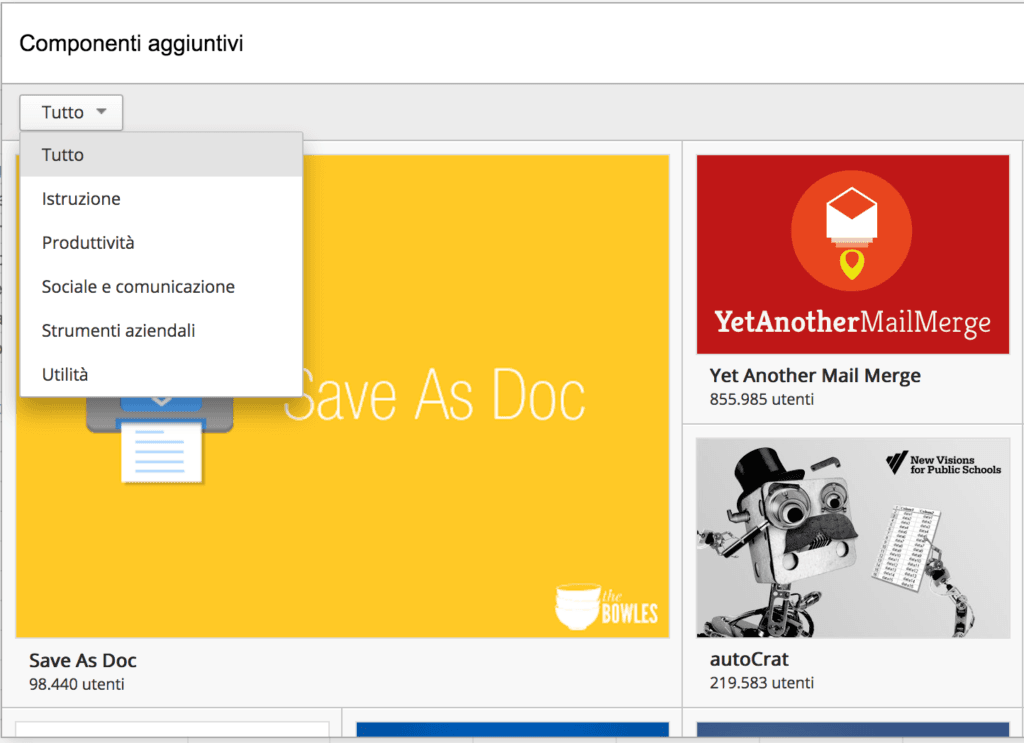This screenshot has height=743, width=1024.
Task: Click the Save As Doc title link
Action: (x=83, y=661)
